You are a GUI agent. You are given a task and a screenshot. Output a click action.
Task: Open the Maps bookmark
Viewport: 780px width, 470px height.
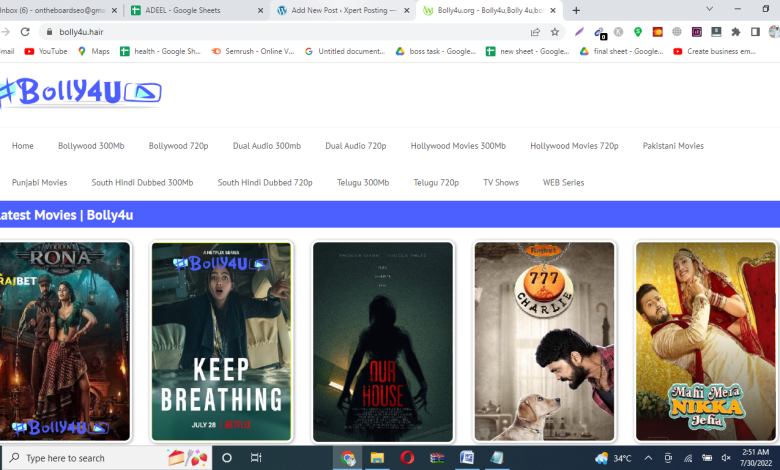tap(94, 51)
